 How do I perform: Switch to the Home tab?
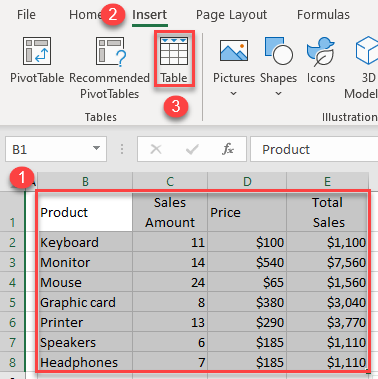click(x=85, y=15)
